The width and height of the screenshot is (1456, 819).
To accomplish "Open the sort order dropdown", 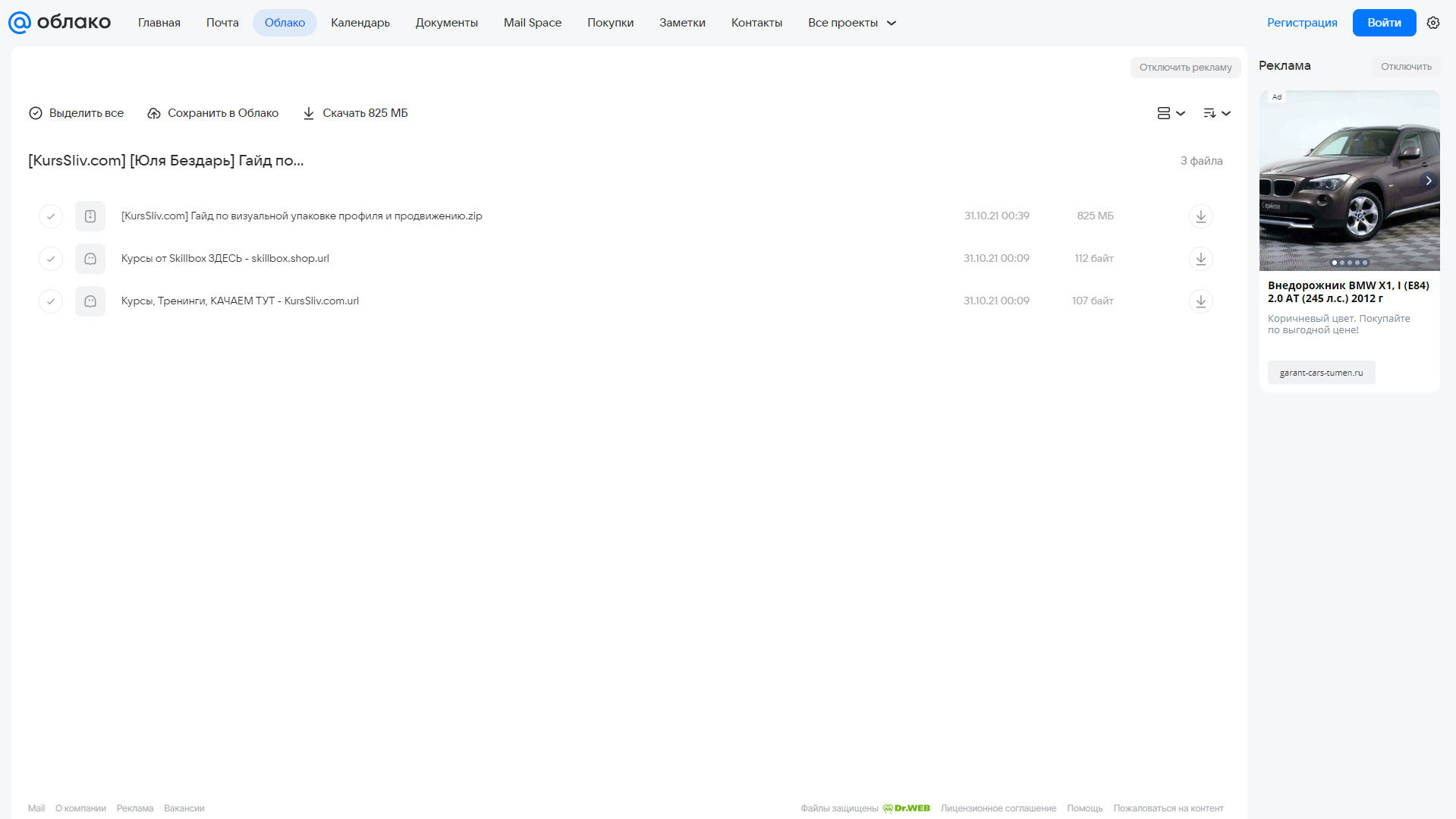I will point(1216,113).
